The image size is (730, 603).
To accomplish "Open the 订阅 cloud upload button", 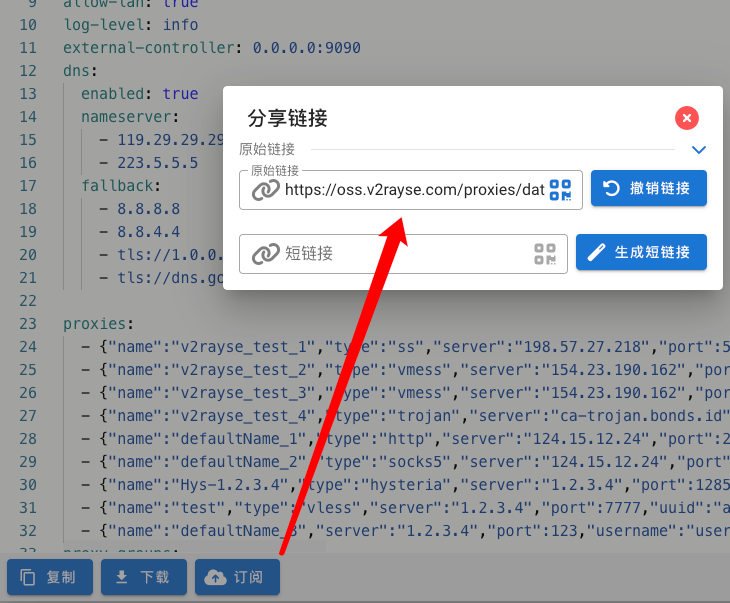I will [x=237, y=577].
